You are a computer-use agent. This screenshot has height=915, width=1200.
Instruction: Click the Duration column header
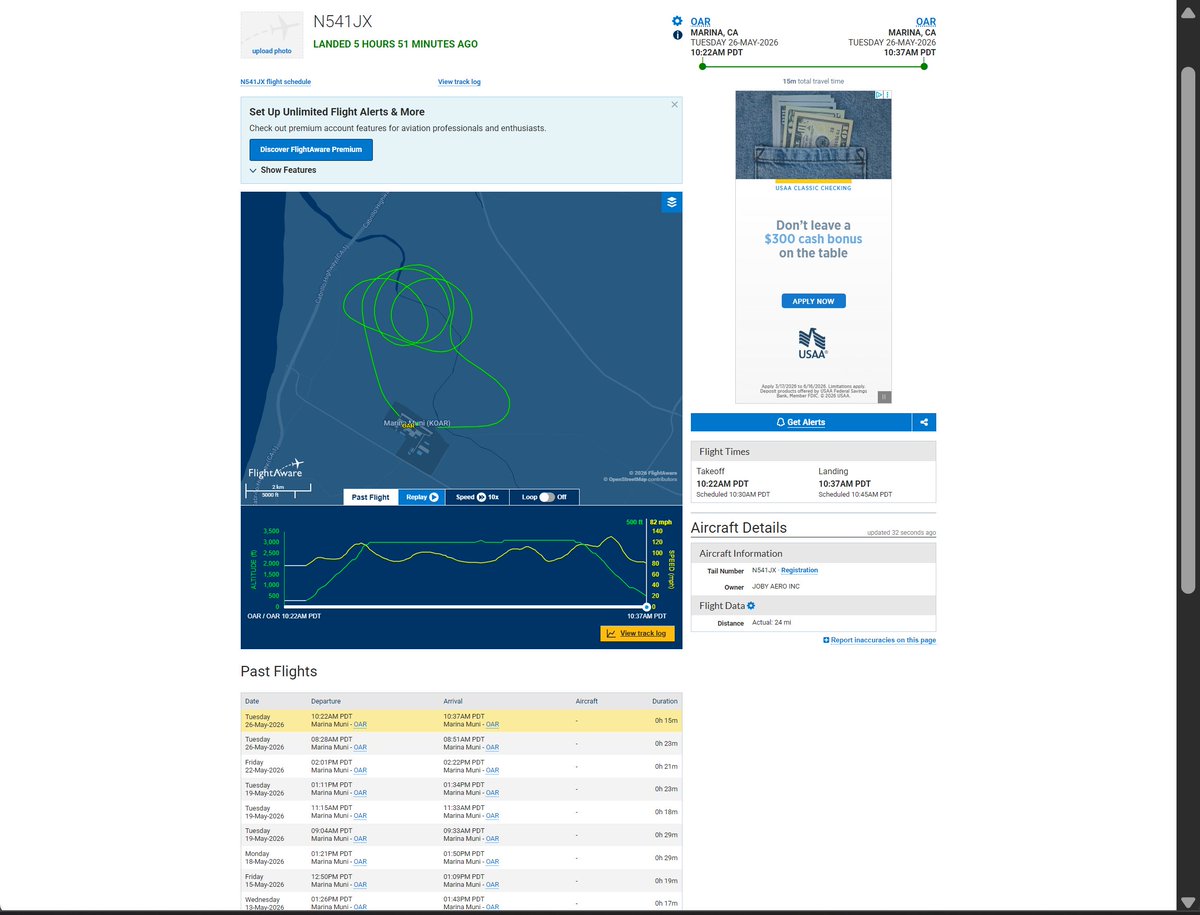pos(664,701)
